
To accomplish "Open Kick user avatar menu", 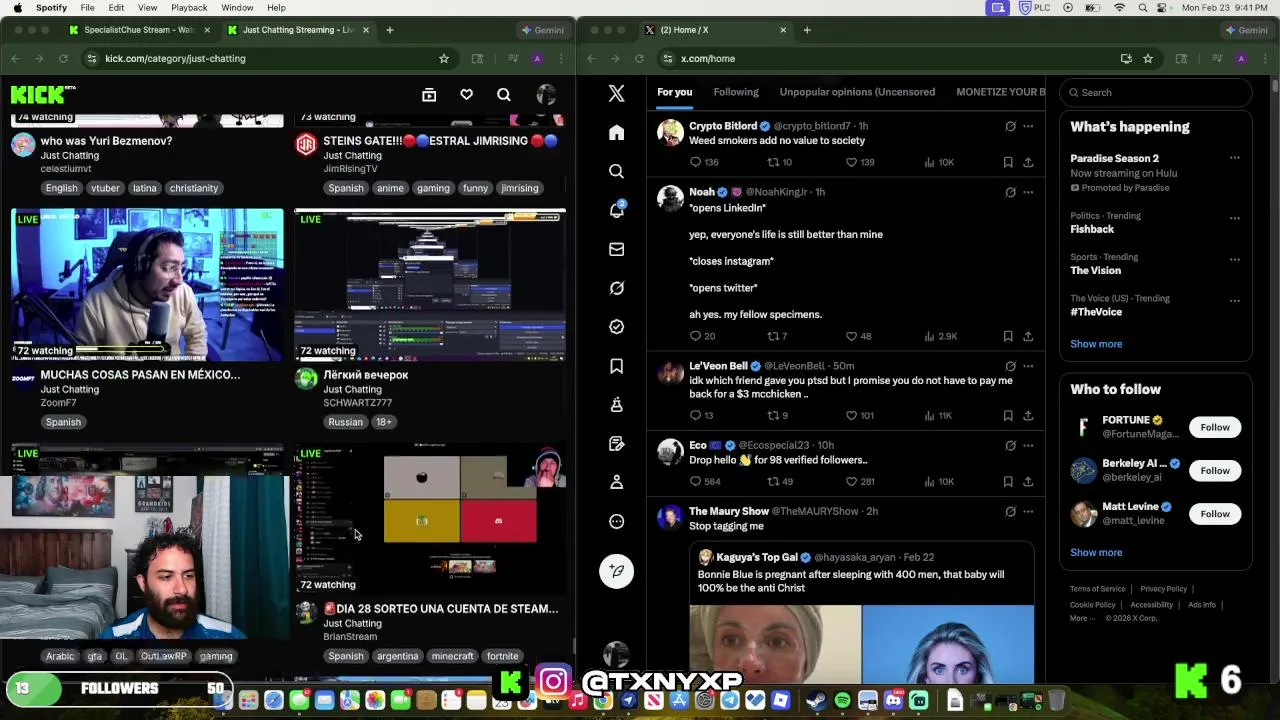I will pyautogui.click(x=546, y=95).
